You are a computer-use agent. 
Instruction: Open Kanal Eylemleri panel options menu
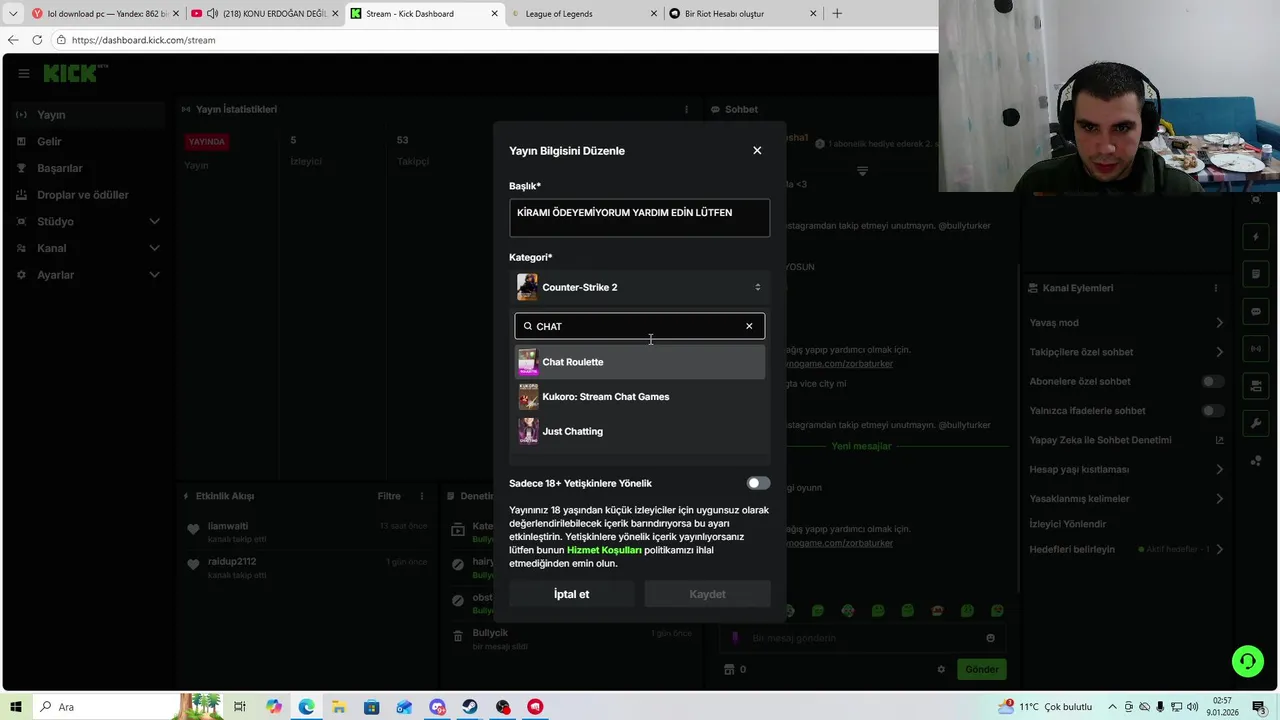click(x=1216, y=288)
